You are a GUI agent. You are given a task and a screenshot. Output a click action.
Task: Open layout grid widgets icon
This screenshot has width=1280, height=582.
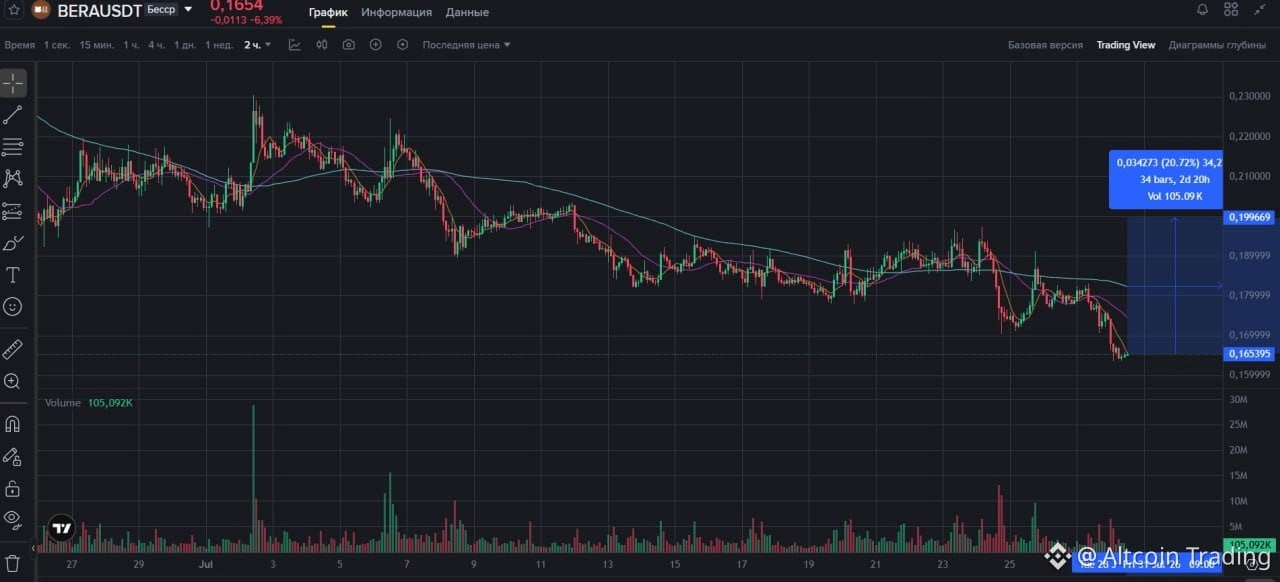click(1231, 10)
